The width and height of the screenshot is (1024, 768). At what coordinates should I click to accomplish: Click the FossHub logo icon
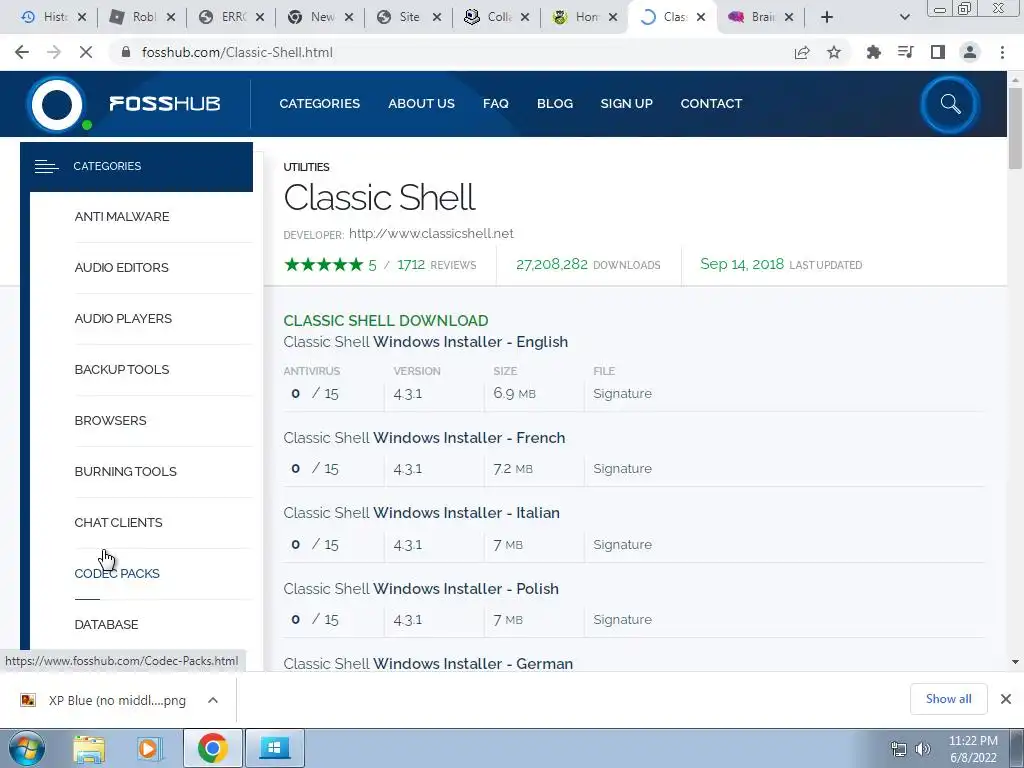[x=57, y=104]
